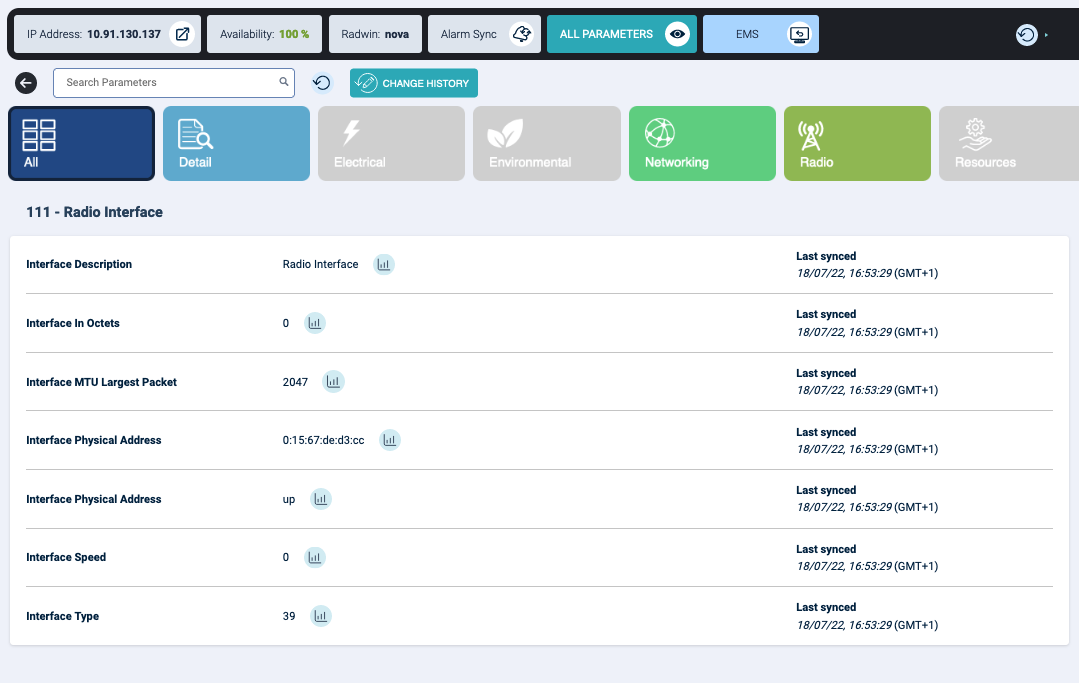Screen dimensions: 1079x683
Task: Click the edit IP address icon
Action: click(182, 34)
